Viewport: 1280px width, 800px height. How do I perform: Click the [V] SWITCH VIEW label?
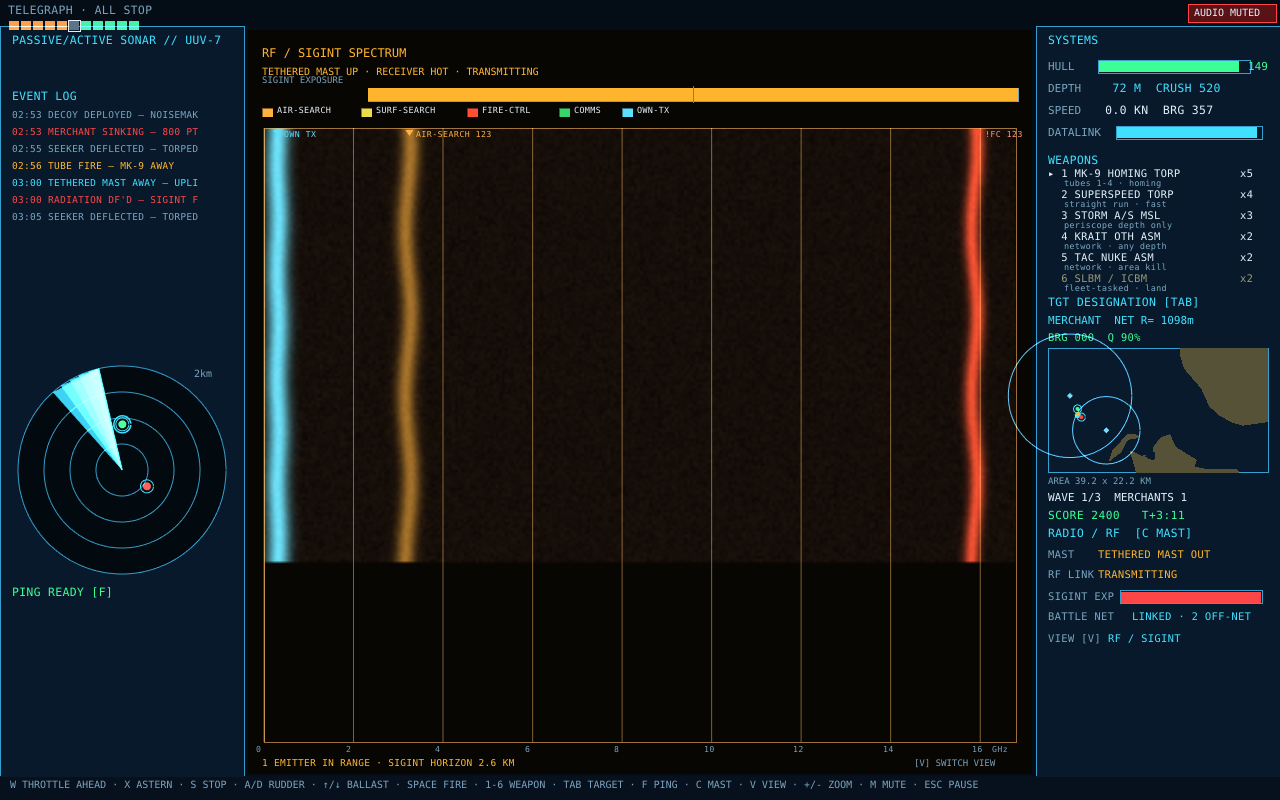coord(954,763)
